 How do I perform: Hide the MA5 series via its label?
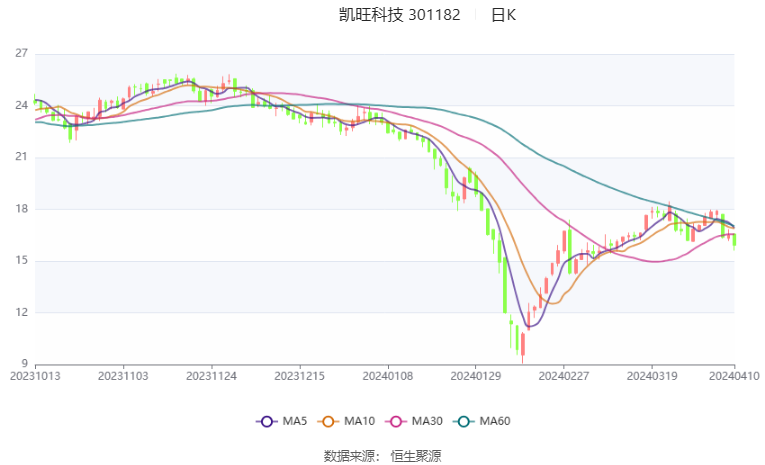point(294,422)
